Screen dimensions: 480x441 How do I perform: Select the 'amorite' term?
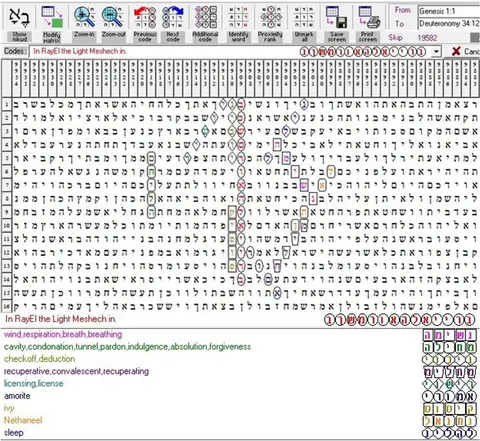(x=17, y=396)
